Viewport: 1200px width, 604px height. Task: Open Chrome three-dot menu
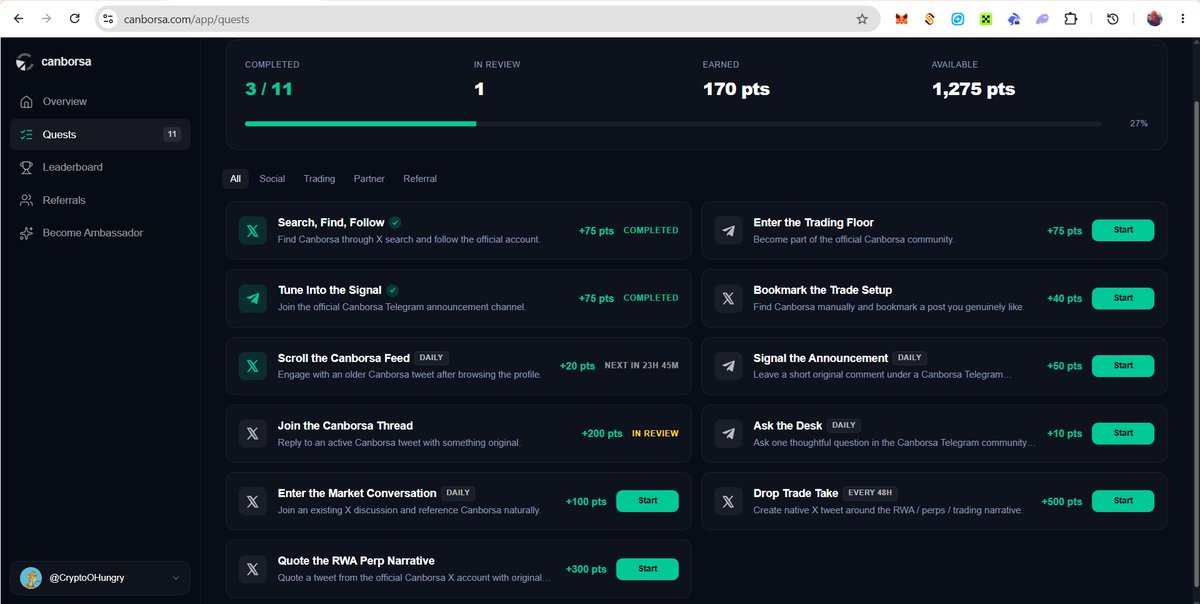point(1183,19)
